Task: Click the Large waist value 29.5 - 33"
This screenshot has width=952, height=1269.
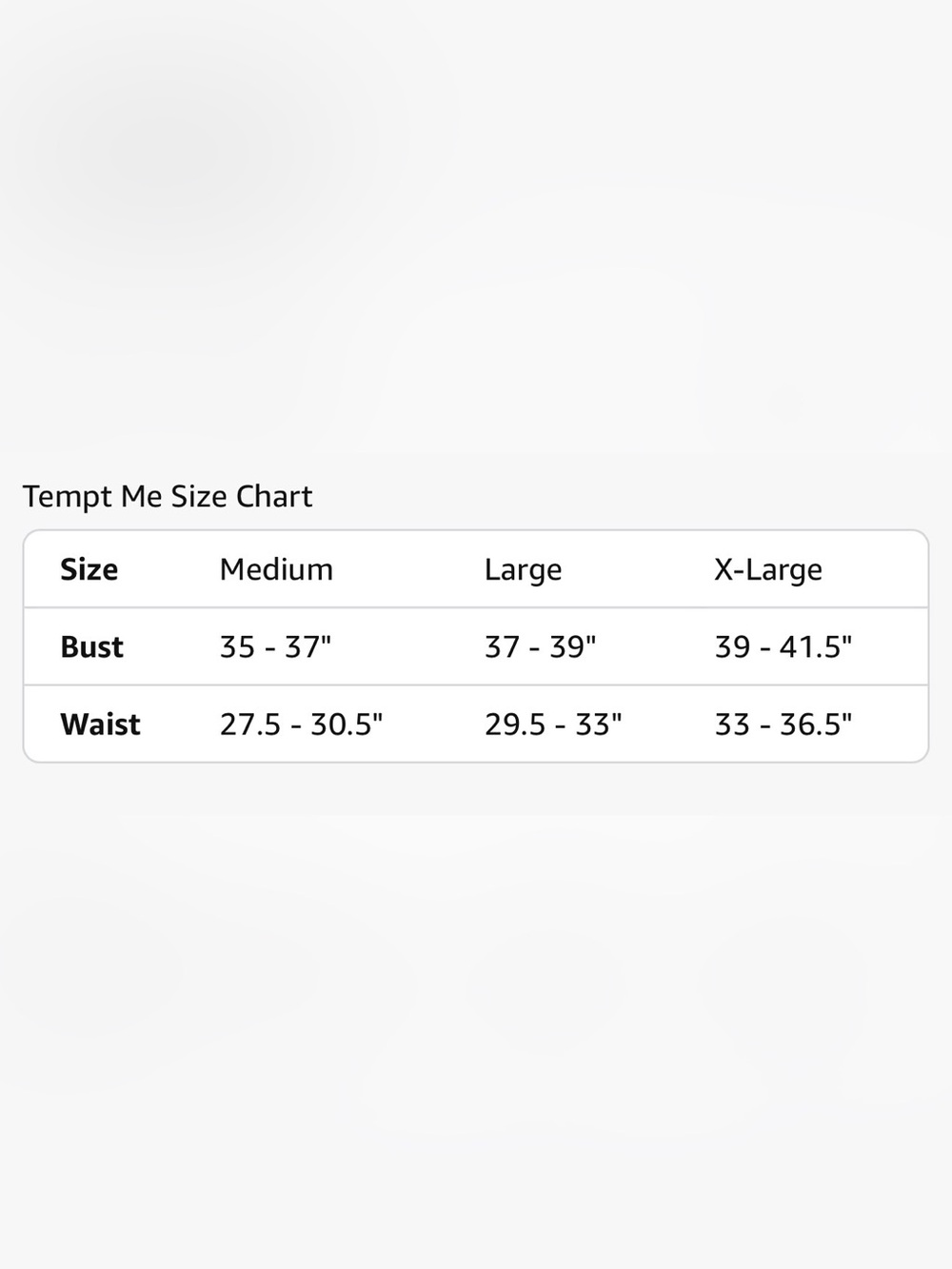Action: 553,724
